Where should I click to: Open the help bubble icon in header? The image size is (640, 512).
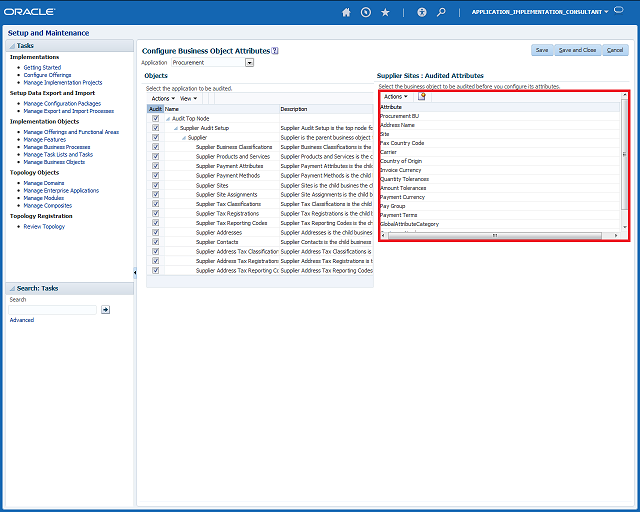(x=619, y=10)
